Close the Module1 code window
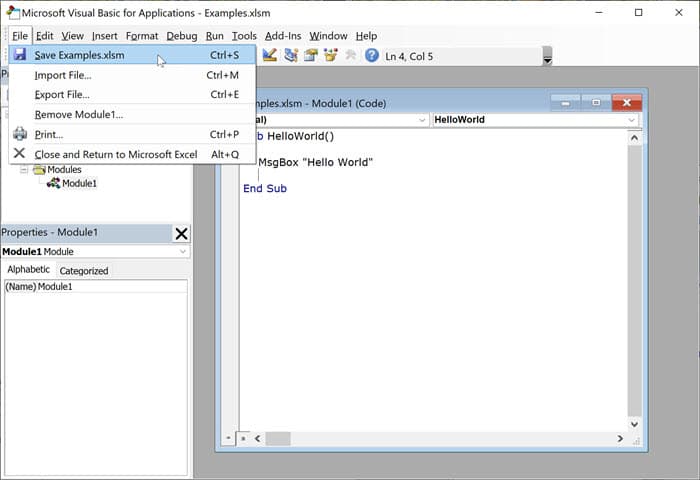 627,103
